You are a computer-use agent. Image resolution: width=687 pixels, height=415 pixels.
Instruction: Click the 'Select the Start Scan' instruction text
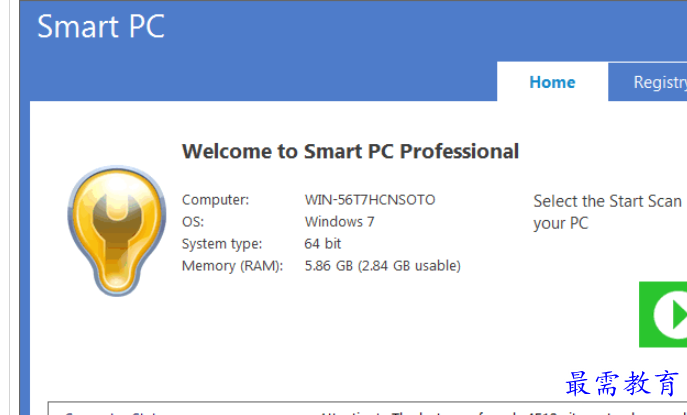[x=607, y=201]
